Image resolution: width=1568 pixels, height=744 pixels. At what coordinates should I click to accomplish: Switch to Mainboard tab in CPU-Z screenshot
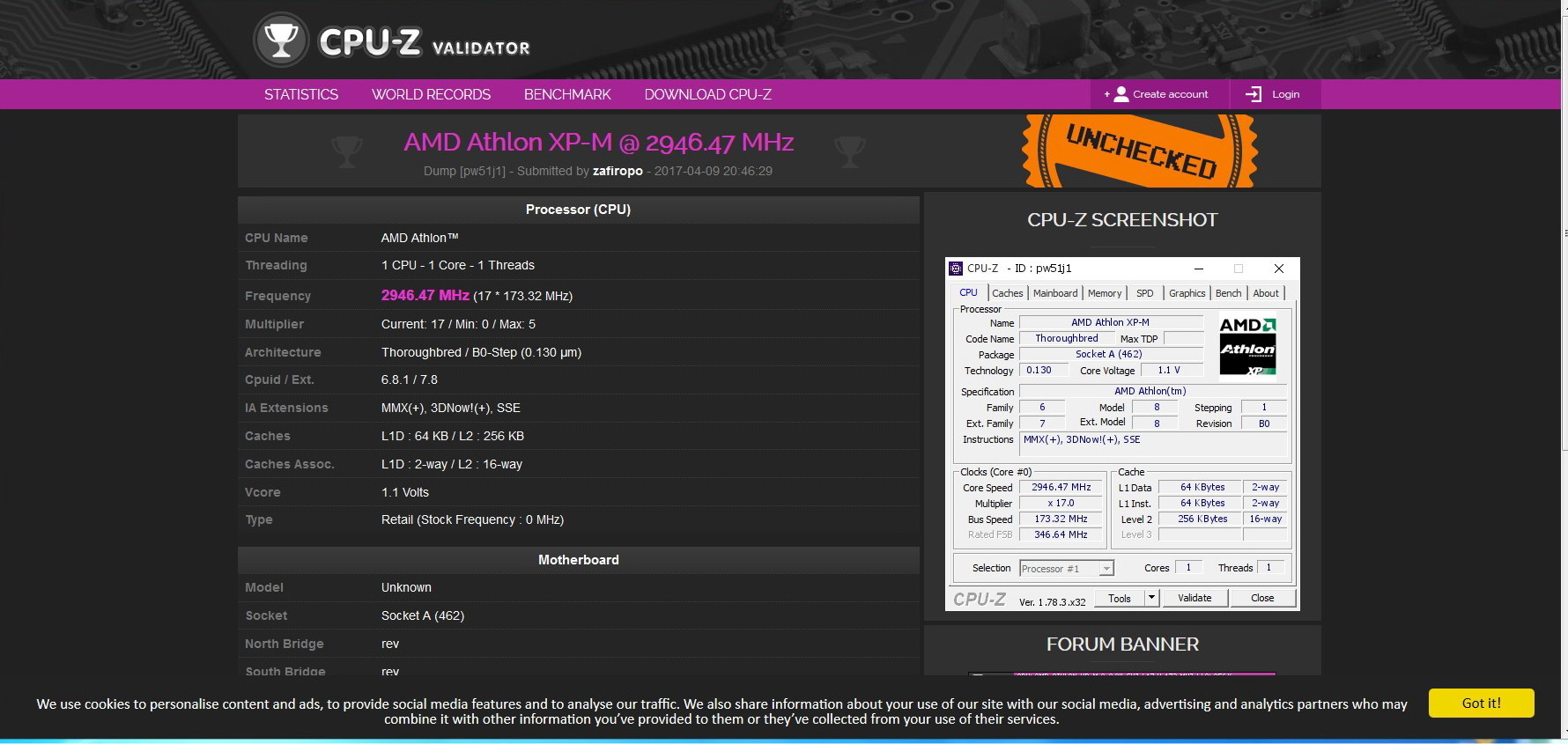(x=1055, y=293)
